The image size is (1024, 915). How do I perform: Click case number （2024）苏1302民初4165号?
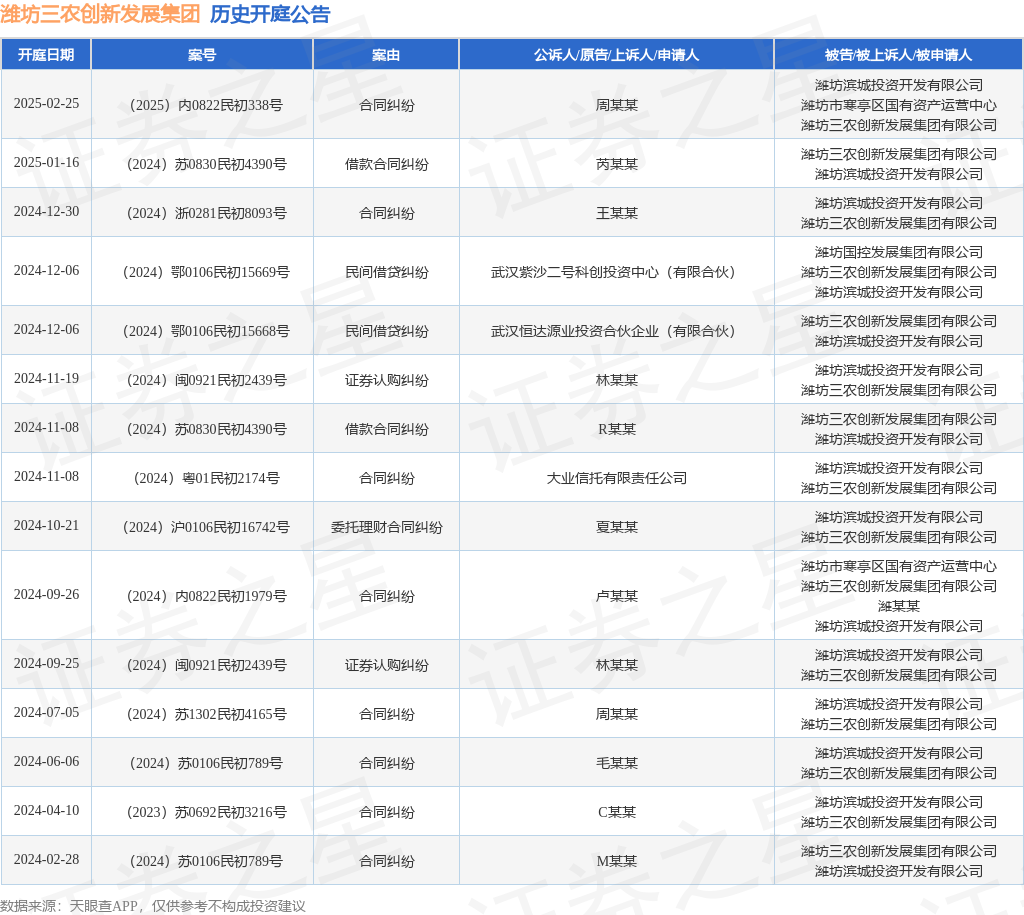[202, 714]
